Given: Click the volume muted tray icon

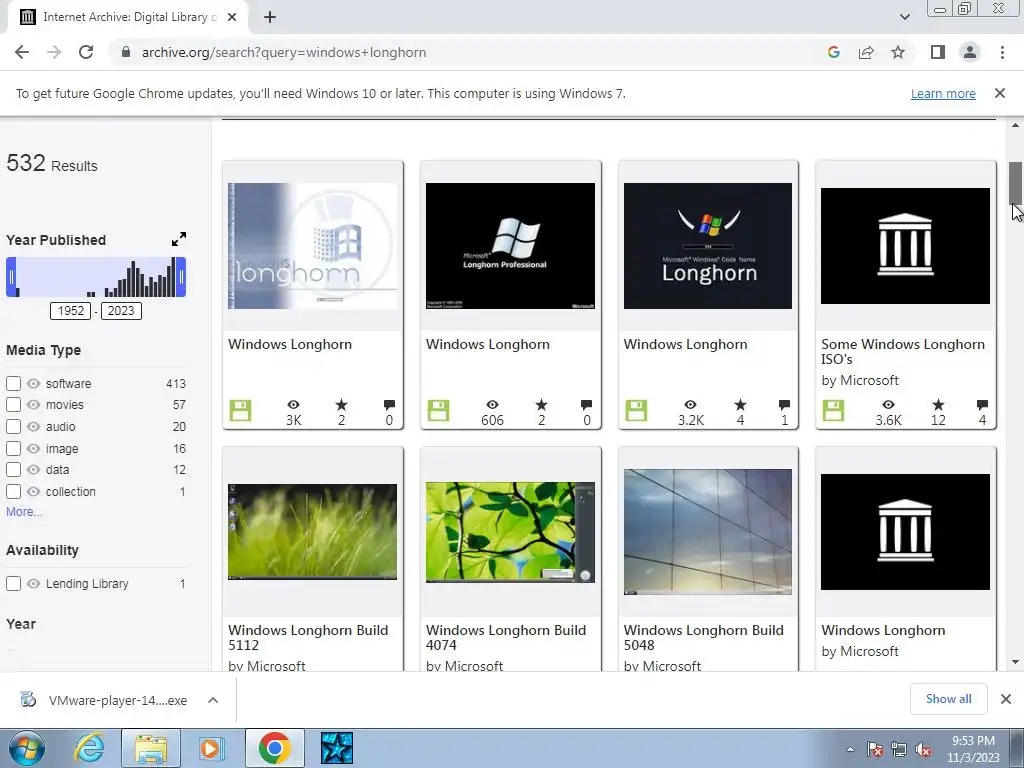Looking at the screenshot, I should coord(923,750).
